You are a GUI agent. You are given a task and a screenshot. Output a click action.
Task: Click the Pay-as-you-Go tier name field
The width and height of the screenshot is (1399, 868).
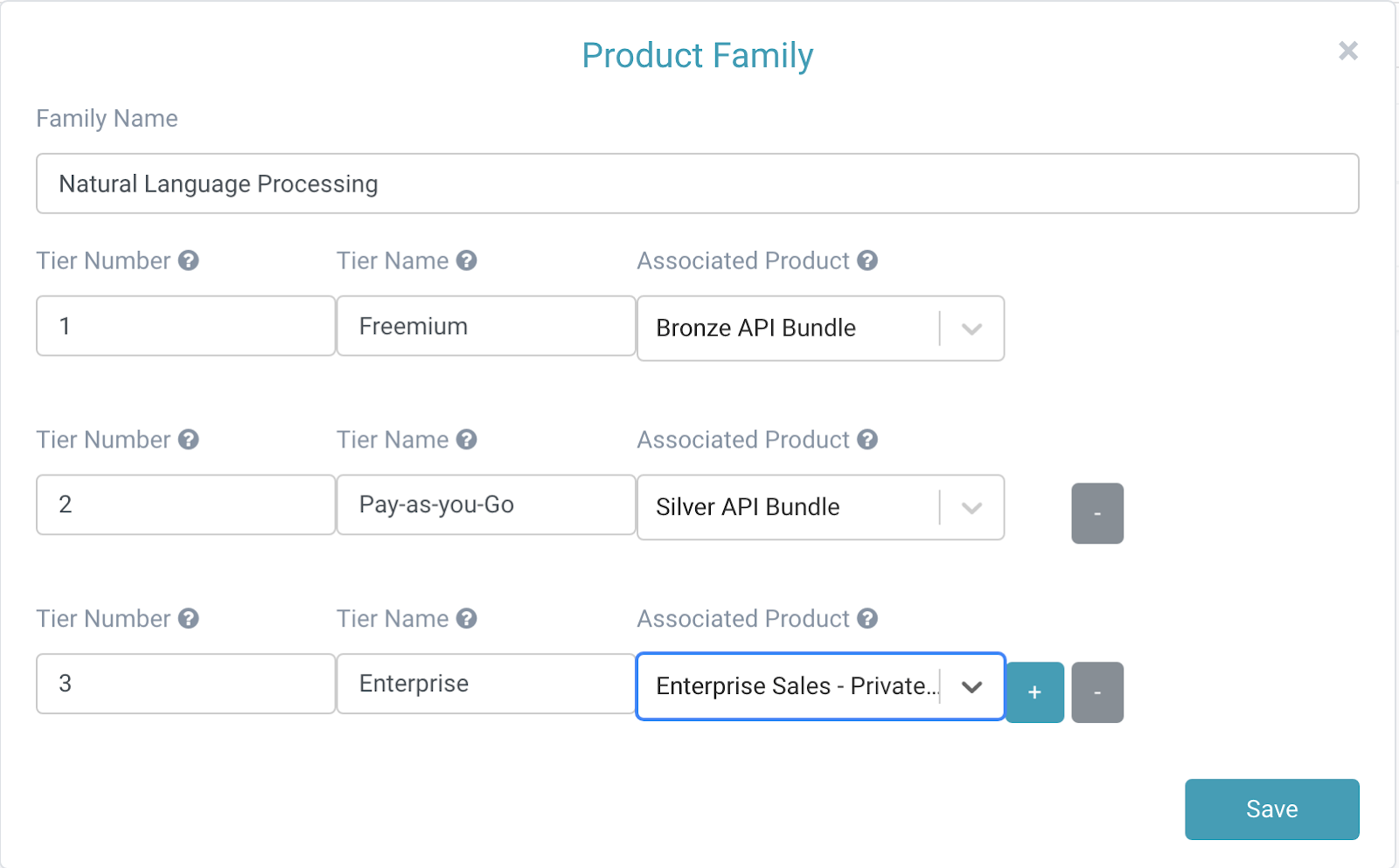click(x=485, y=504)
